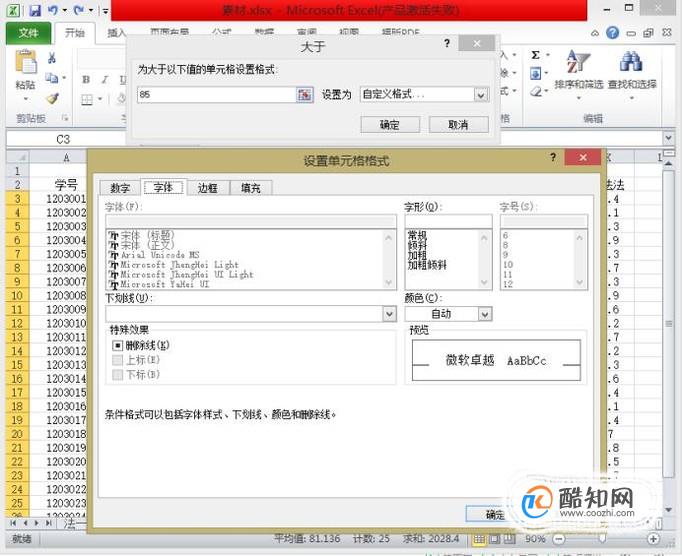Image resolution: width=682 pixels, height=556 pixels.
Task: Select Bold Italic font style
Action: pos(427,265)
